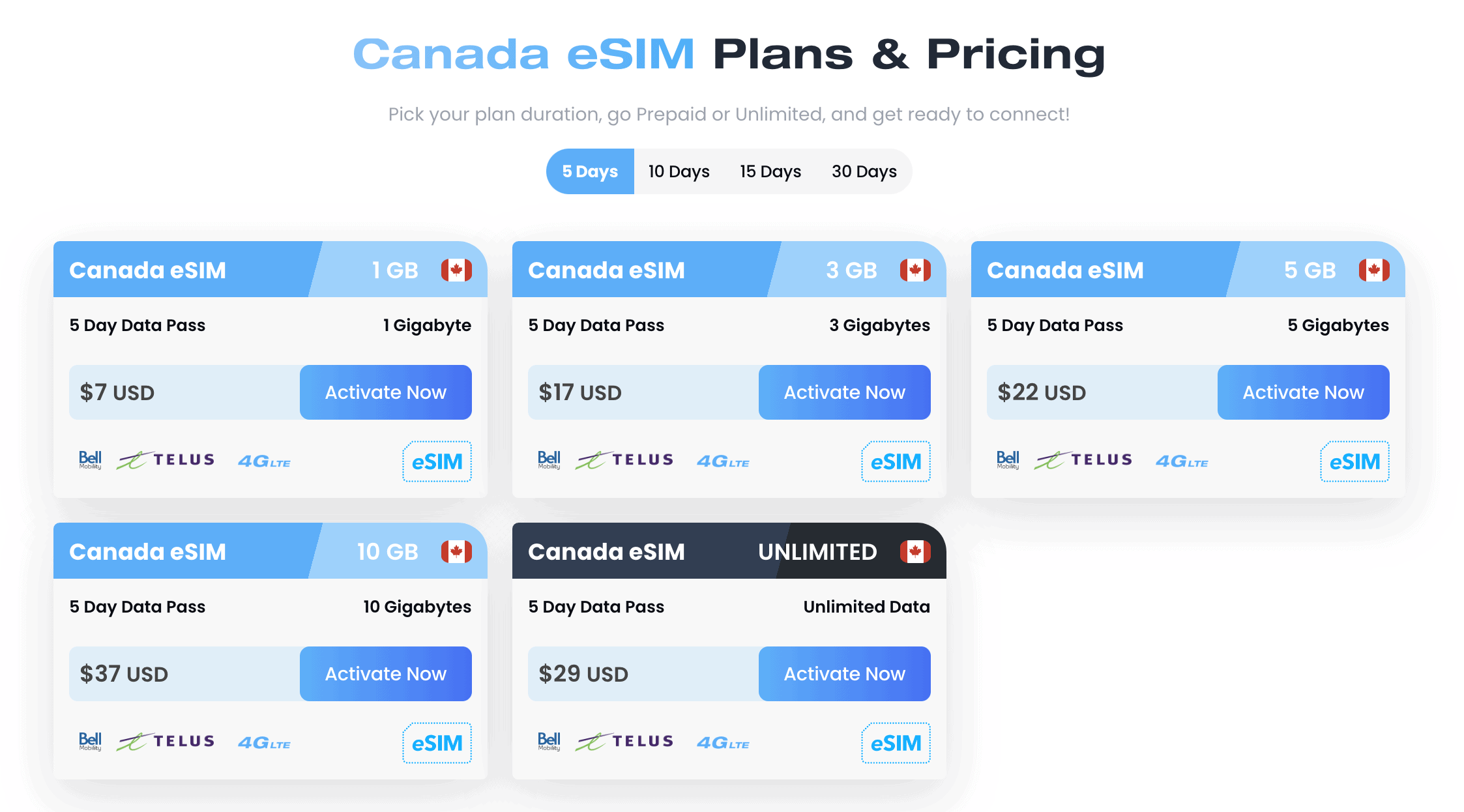The height and width of the screenshot is (812, 1464).
Task: Switch to the 30 Days tab
Action: click(864, 171)
